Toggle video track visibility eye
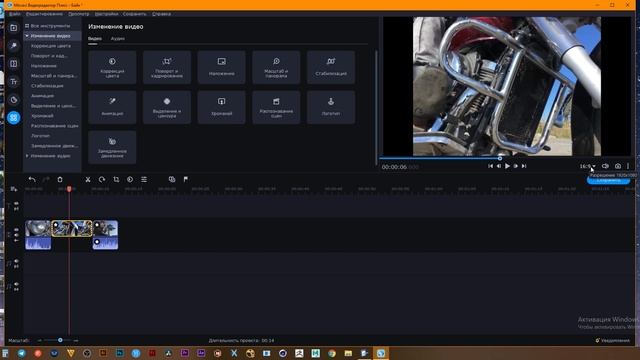Viewport: 640px width, 360px height. click(16, 229)
